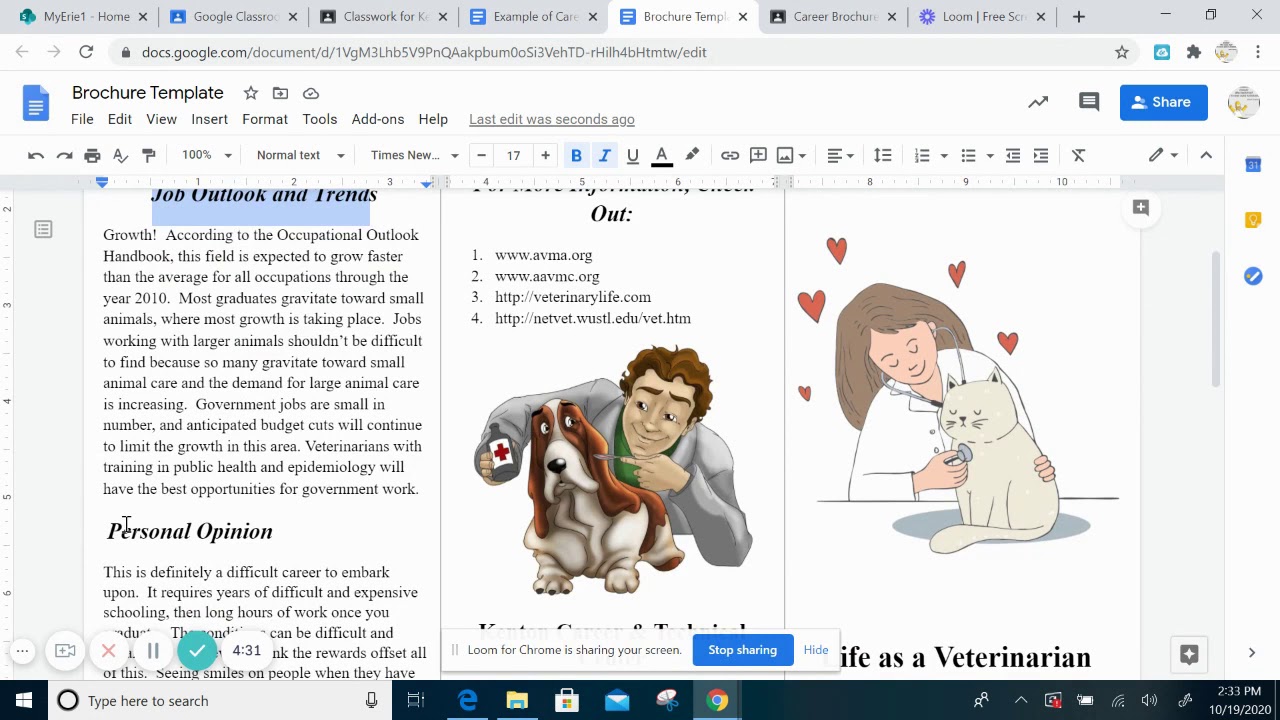The image size is (1280, 720).
Task: Click the add comment toolbar icon
Action: point(758,155)
